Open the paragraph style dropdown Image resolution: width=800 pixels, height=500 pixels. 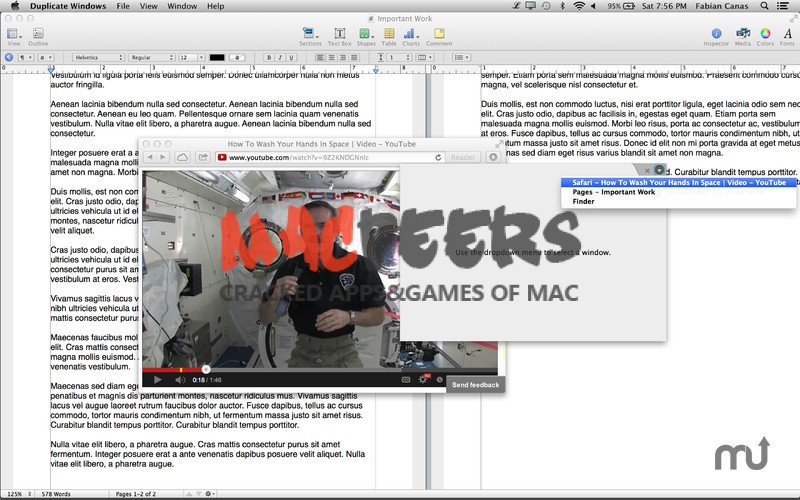[x=26, y=58]
